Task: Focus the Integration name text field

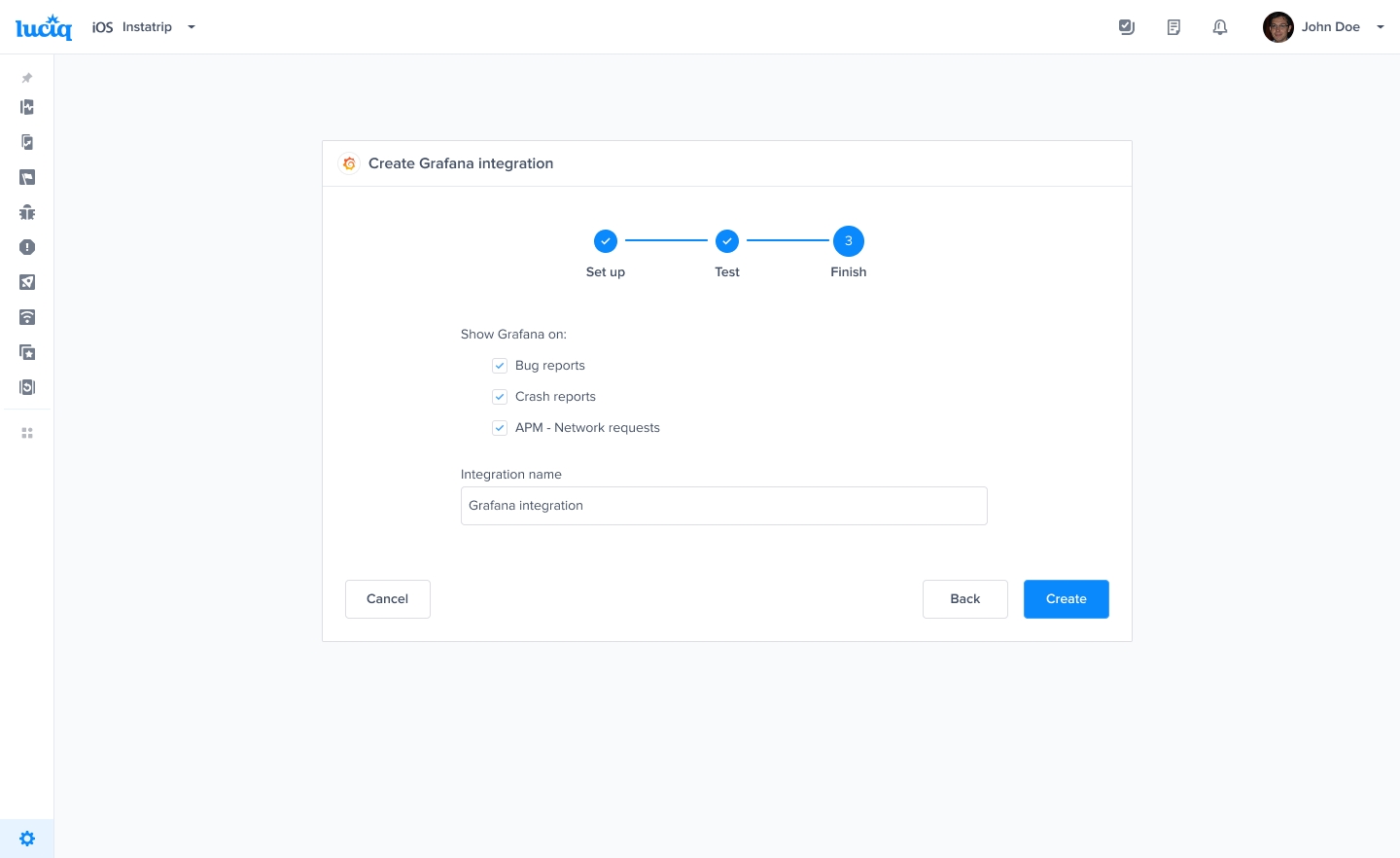Action: point(723,506)
